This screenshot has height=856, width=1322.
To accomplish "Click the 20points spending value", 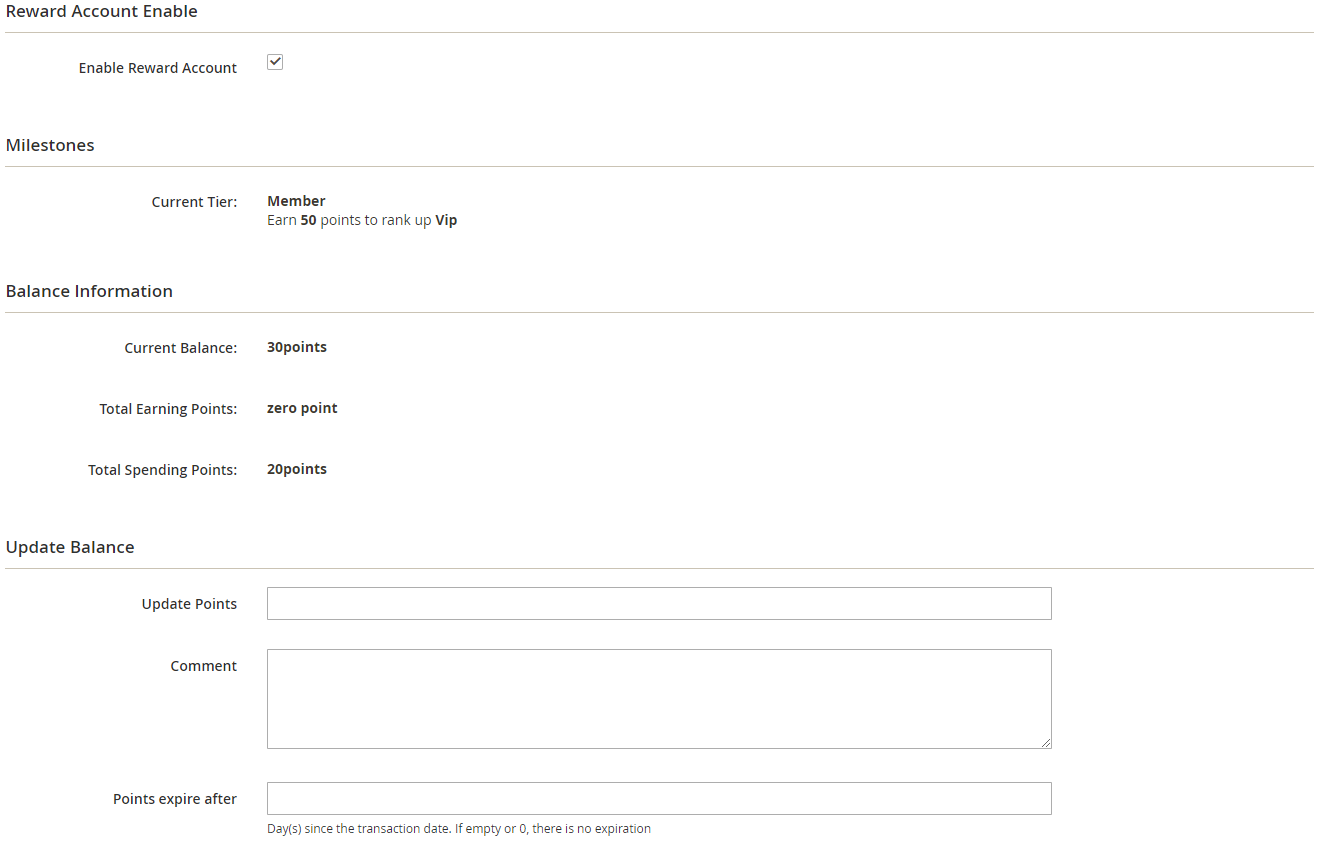I will click(296, 469).
